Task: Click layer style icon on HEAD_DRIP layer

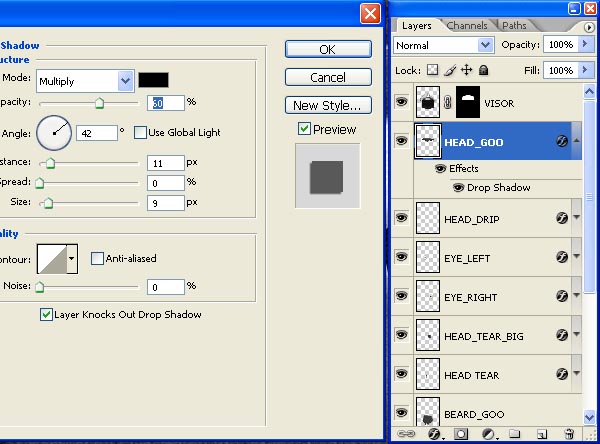Action: [562, 218]
